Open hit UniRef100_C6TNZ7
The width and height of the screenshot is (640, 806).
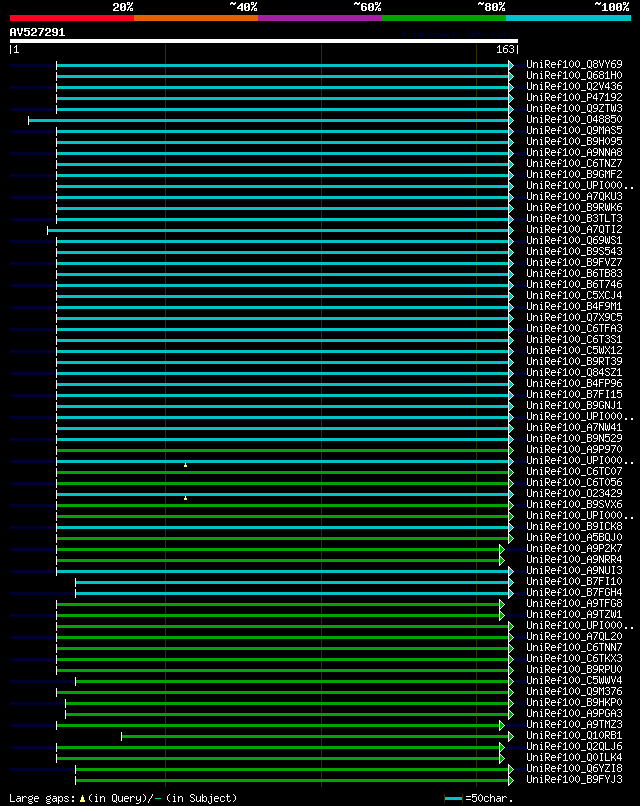(x=574, y=163)
